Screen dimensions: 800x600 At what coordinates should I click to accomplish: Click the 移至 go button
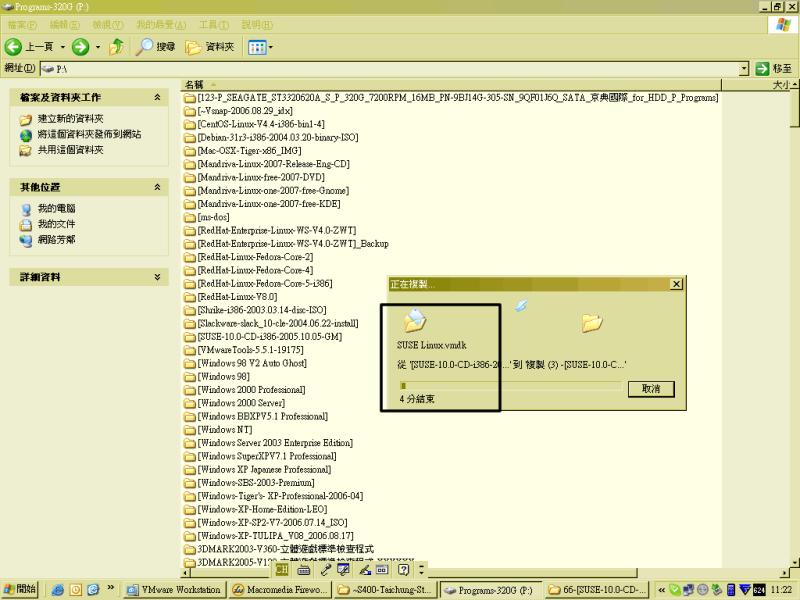[x=773, y=68]
